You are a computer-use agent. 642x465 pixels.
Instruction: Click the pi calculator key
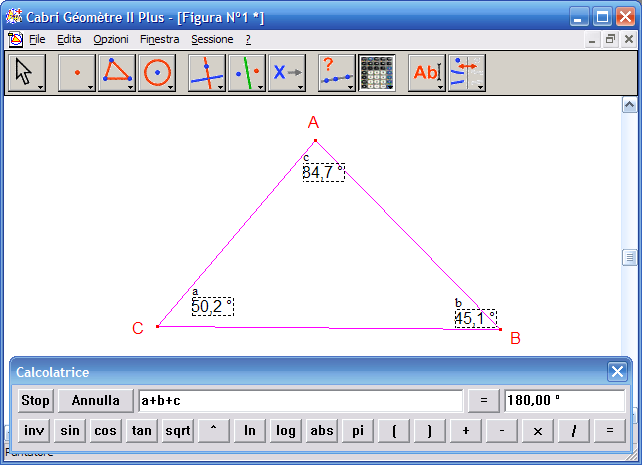click(358, 431)
